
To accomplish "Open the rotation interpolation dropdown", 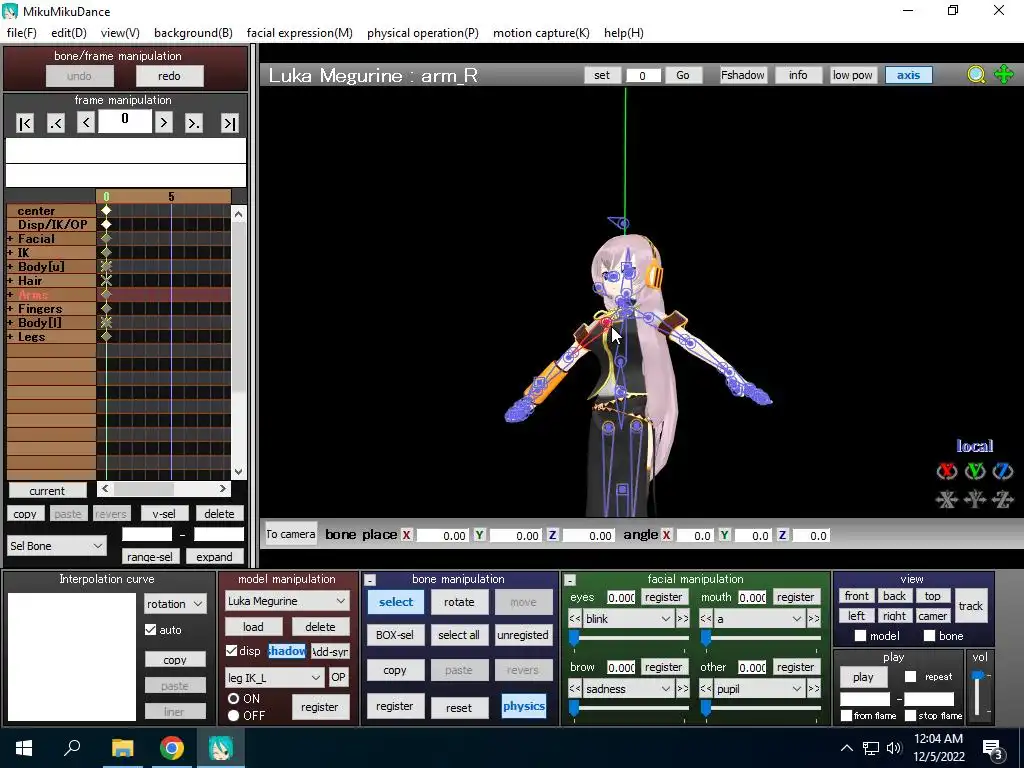I will coord(174,604).
